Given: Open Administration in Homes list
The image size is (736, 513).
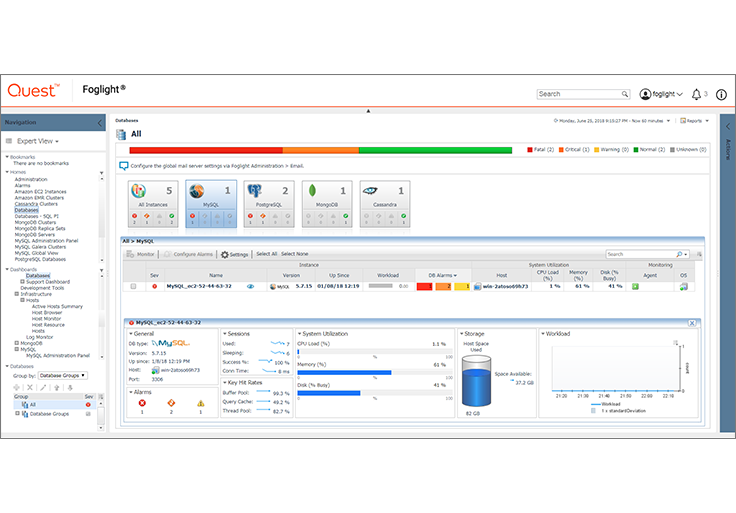Looking at the screenshot, I should [31, 179].
